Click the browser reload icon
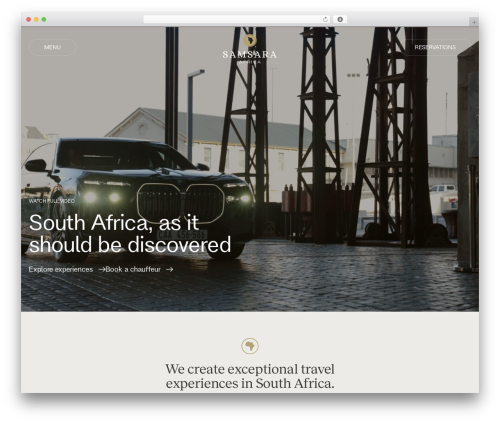This screenshot has width=500, height=423. click(325, 20)
